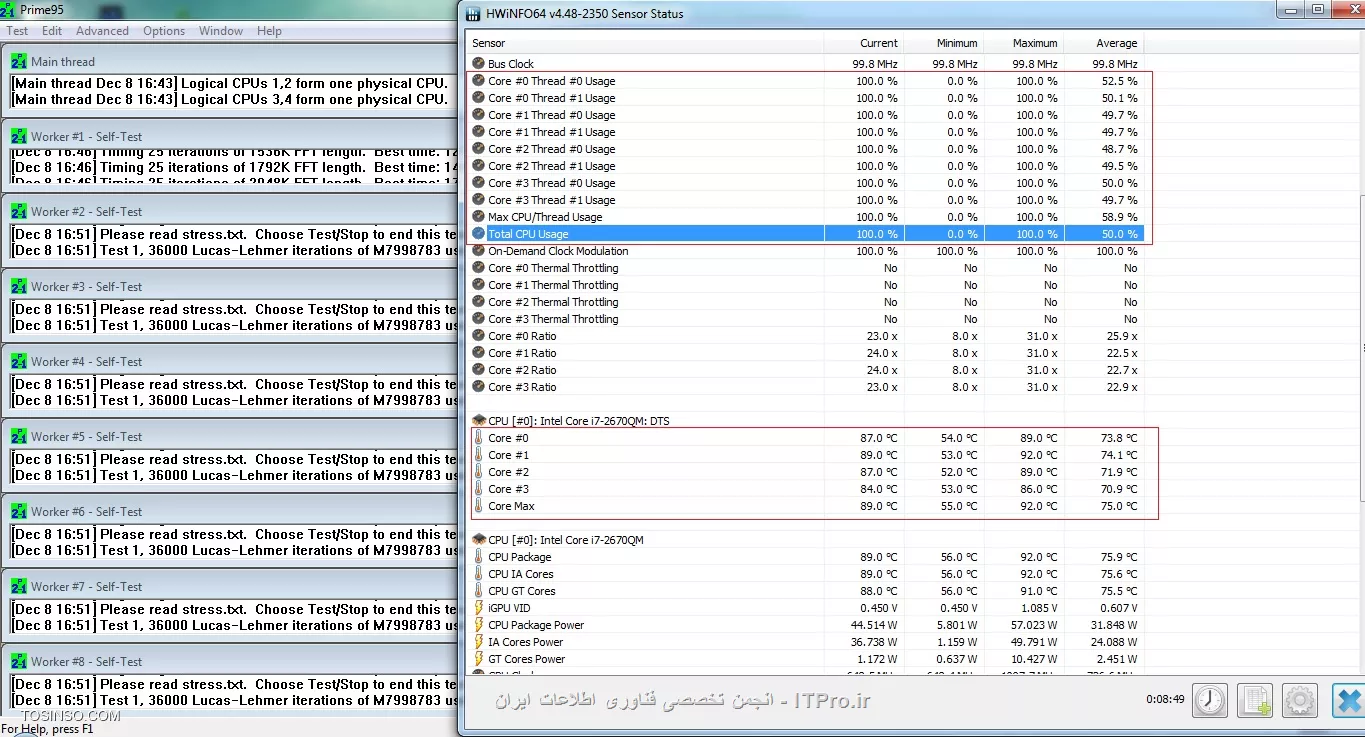Open the Options menu in Prime95
Viewport: 1365px width, 737px height.
pos(164,31)
